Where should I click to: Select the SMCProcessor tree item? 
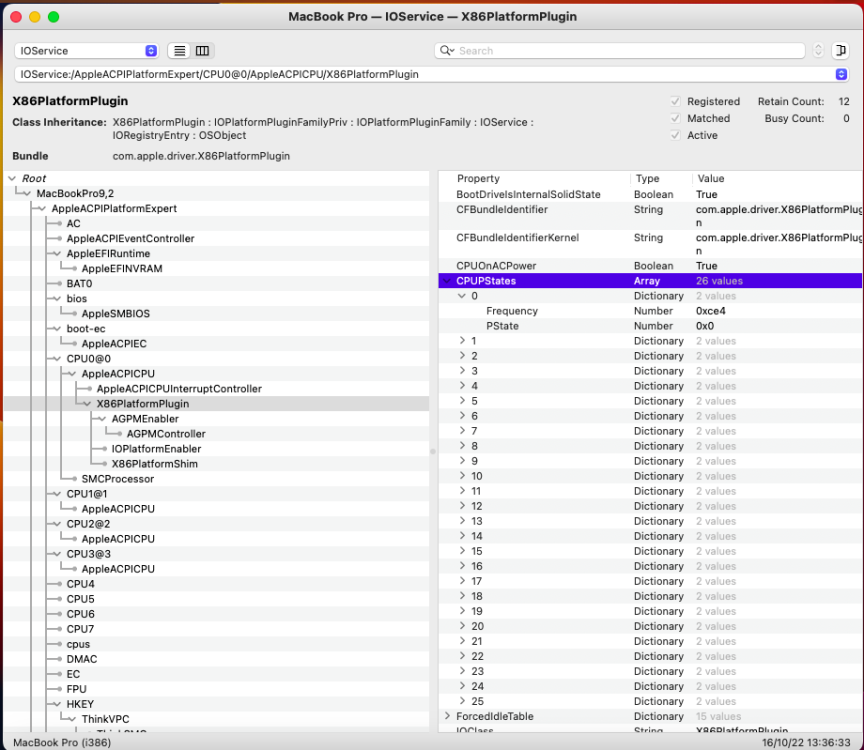(x=118, y=479)
